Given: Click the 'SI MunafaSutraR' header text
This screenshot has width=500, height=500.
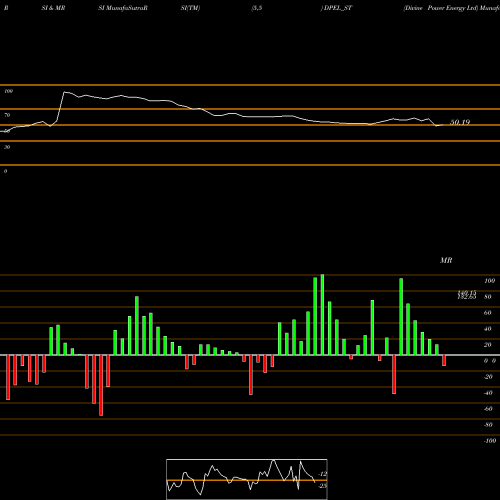Looking at the screenshot, I should pos(123,8).
